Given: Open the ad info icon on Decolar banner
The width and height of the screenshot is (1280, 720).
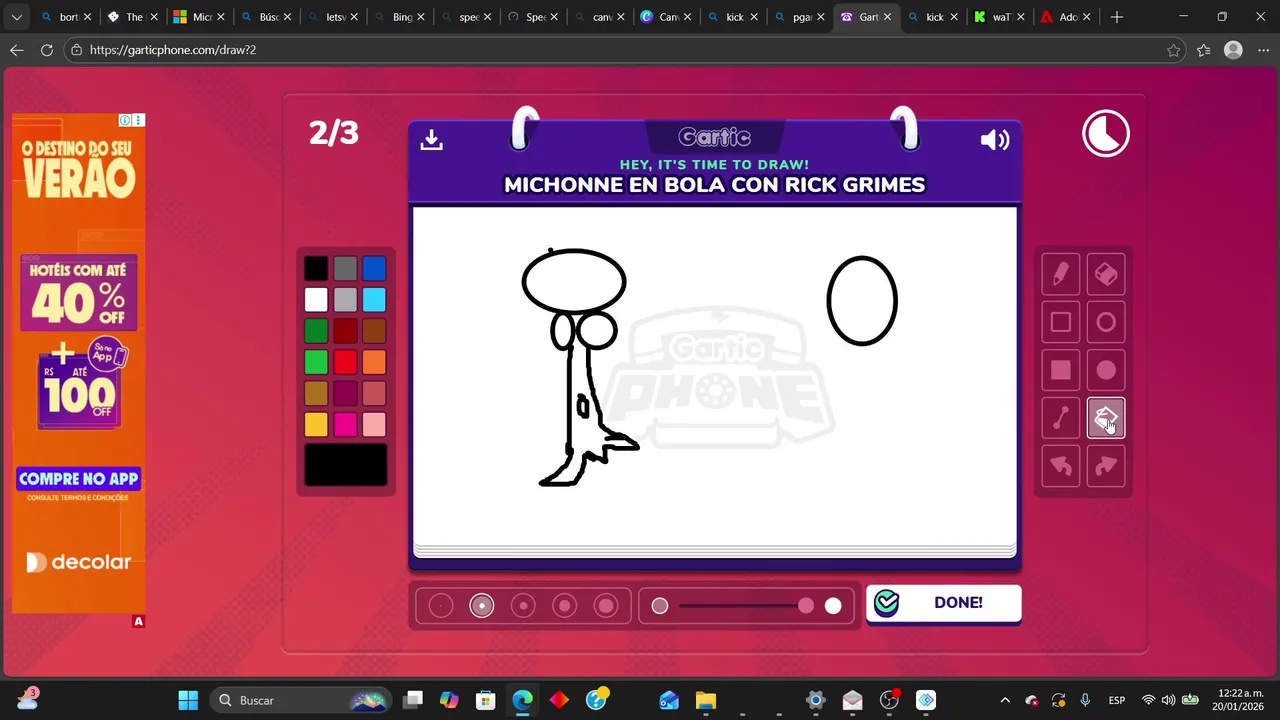Looking at the screenshot, I should click(x=125, y=120).
